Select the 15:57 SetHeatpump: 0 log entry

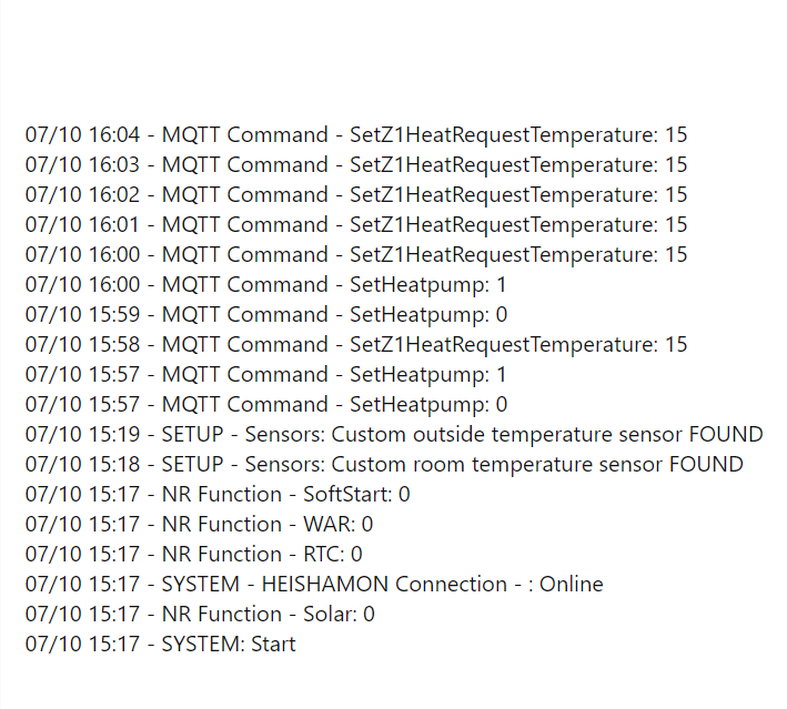pyautogui.click(x=266, y=405)
